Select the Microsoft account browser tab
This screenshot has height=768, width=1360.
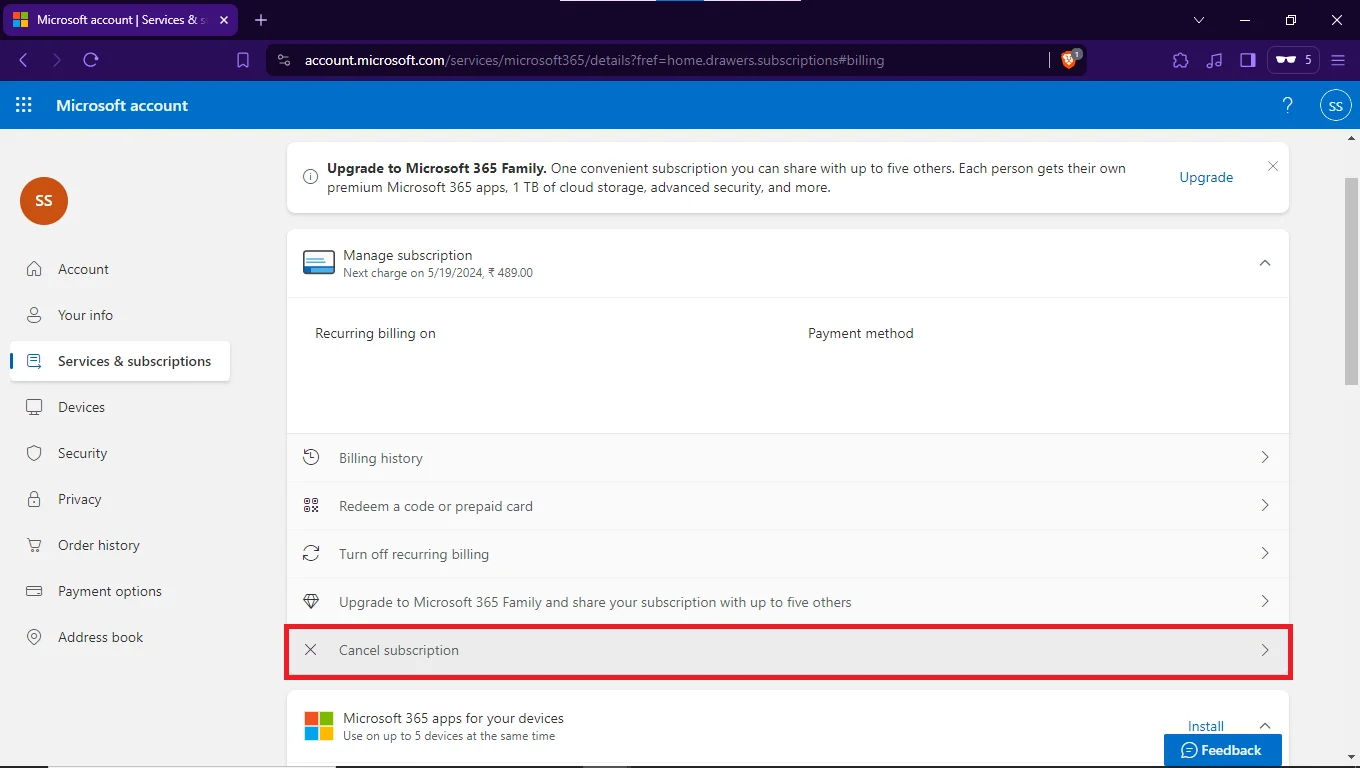click(121, 20)
